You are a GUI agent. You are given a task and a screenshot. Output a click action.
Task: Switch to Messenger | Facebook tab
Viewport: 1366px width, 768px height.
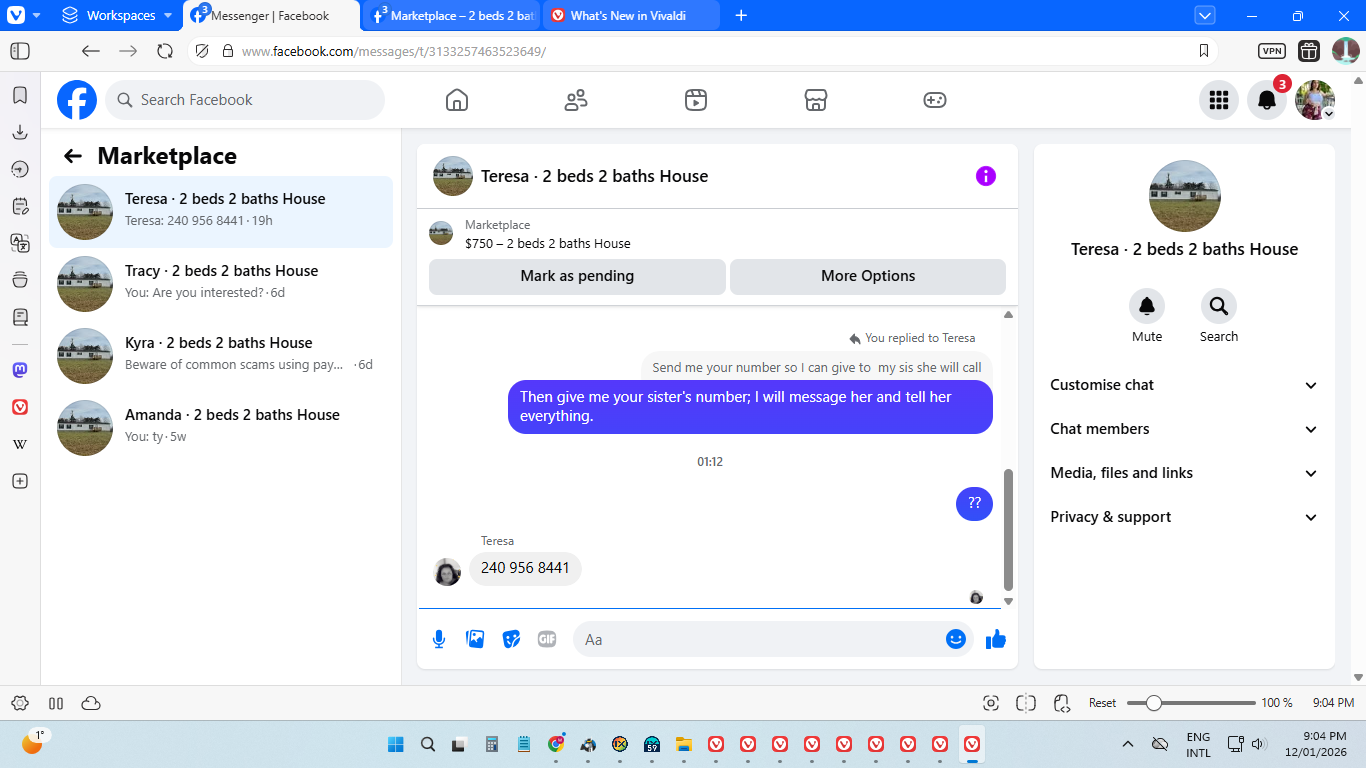(271, 15)
